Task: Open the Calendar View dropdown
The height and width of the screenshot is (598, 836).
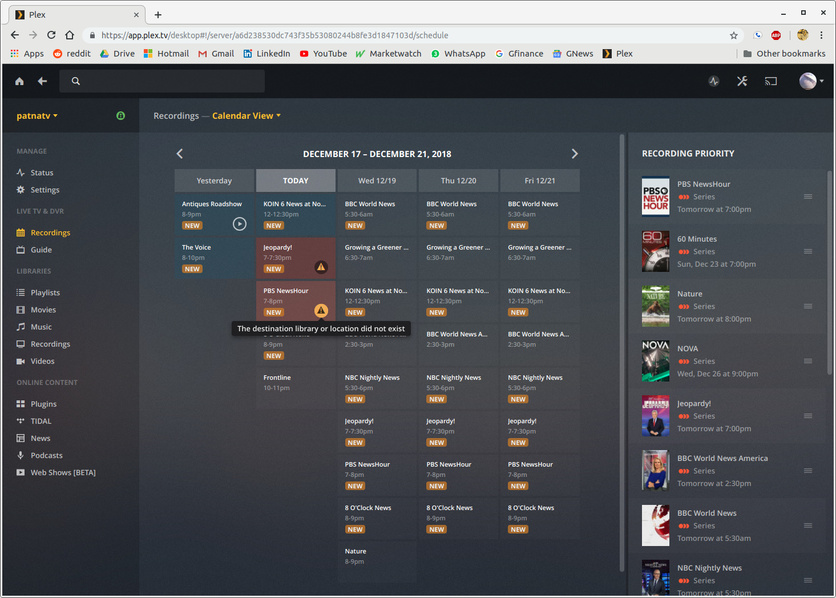Action: point(246,116)
